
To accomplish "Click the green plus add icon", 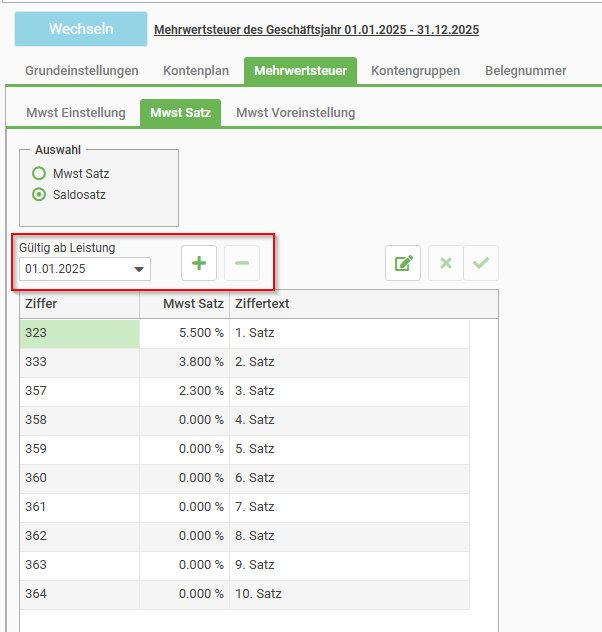I will [199, 263].
